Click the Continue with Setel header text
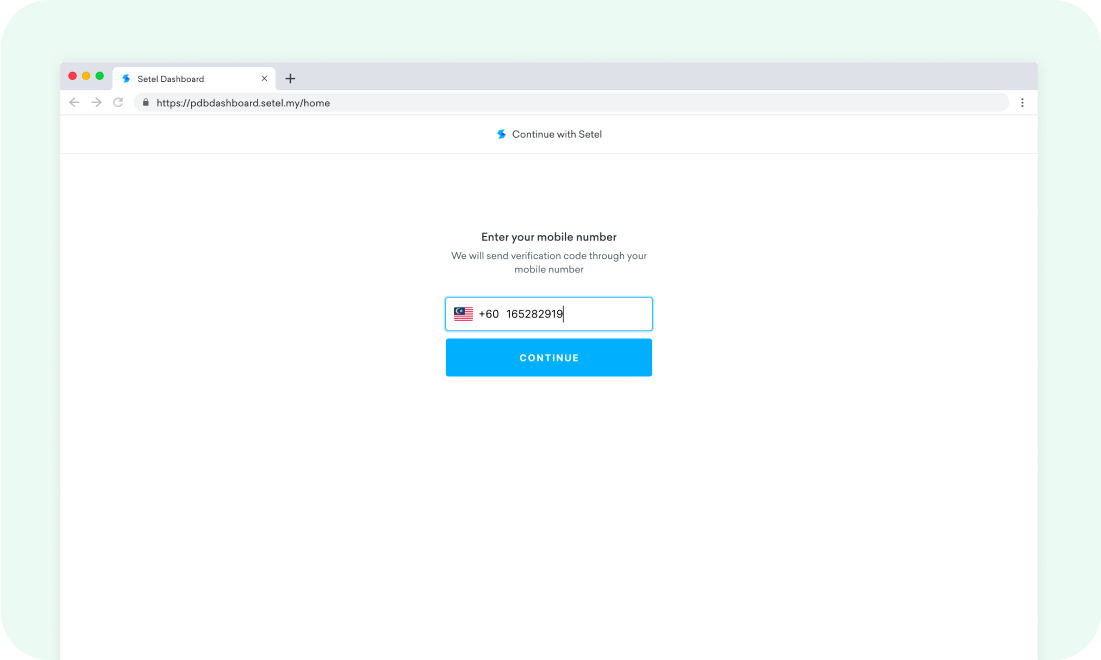 click(557, 134)
